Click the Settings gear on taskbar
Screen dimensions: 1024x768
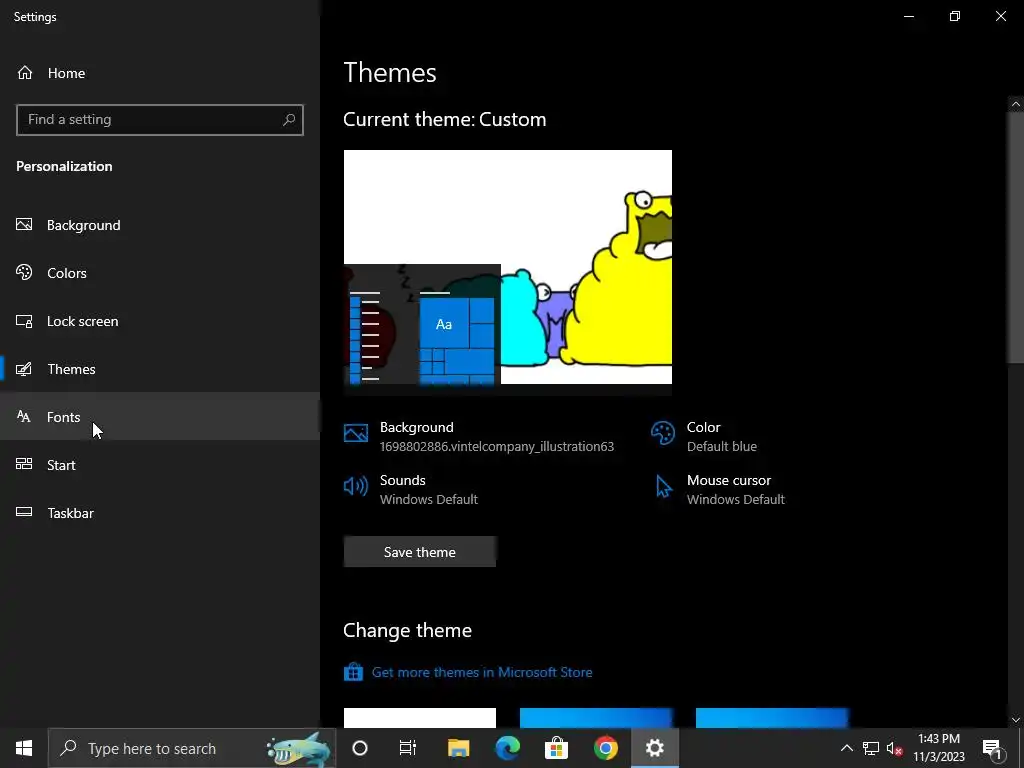[655, 748]
